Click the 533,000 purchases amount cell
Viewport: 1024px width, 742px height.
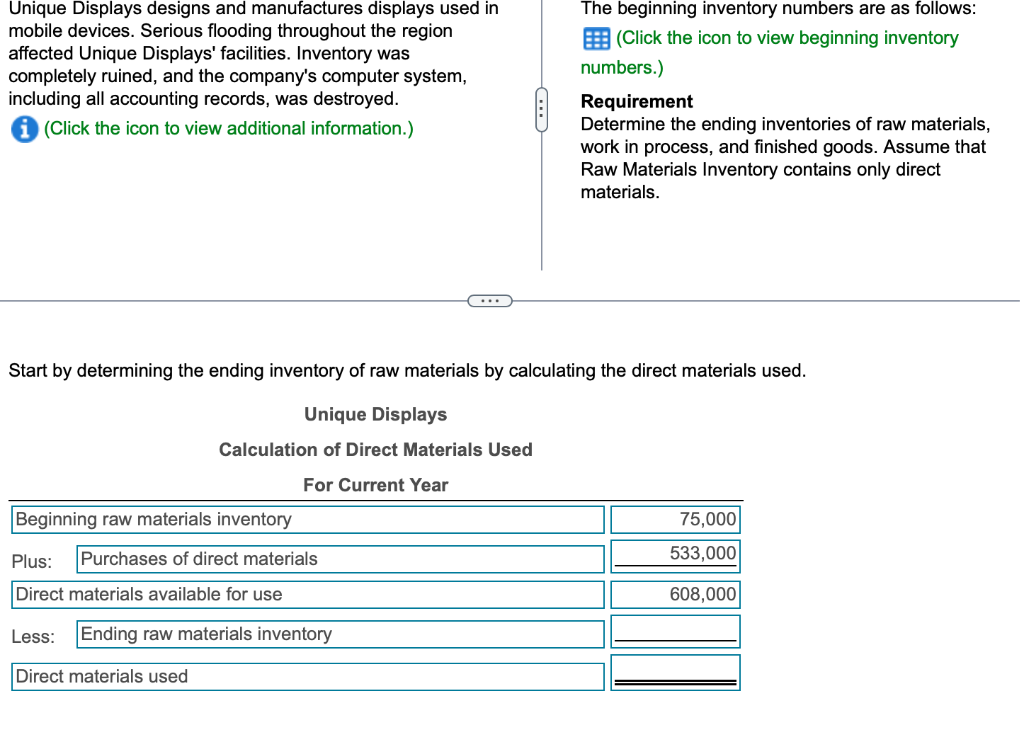675,555
